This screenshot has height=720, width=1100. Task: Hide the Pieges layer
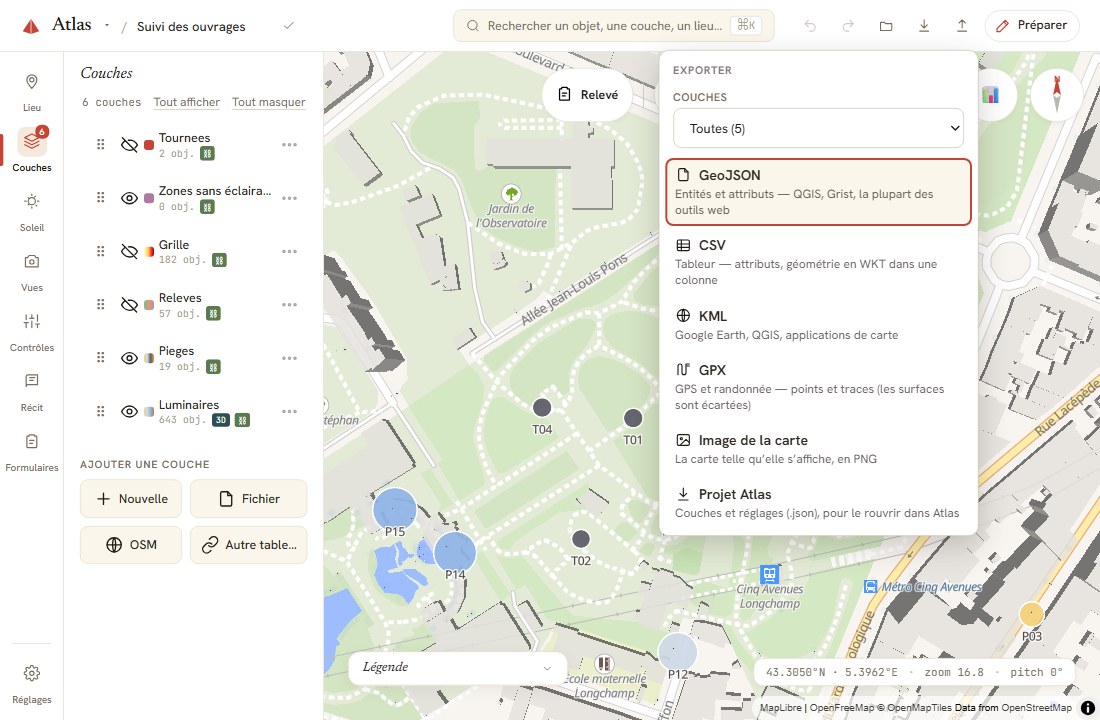click(129, 358)
